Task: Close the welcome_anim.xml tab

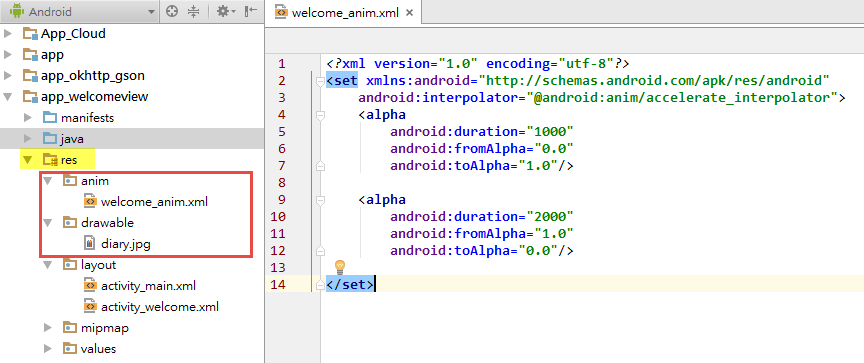Action: click(409, 13)
